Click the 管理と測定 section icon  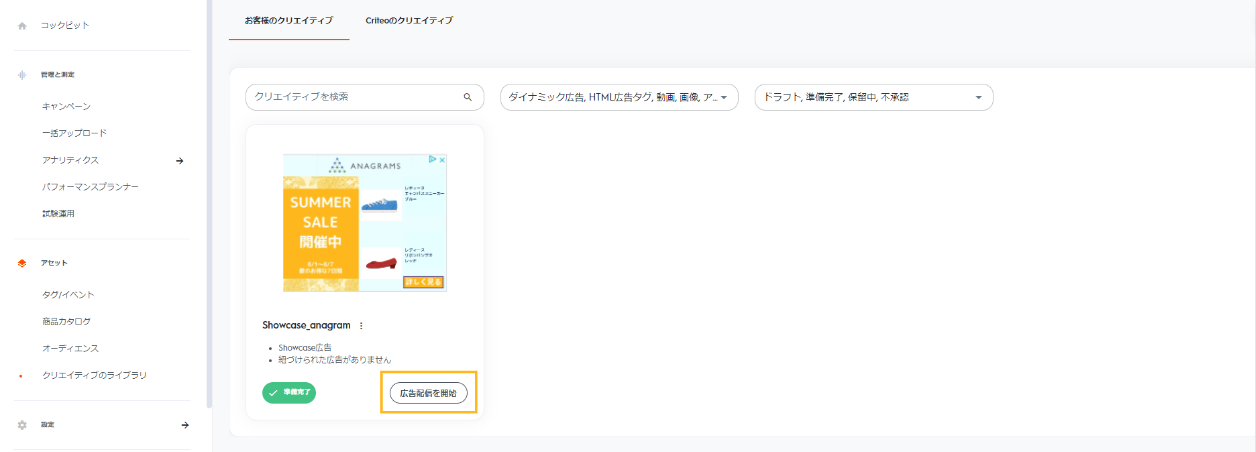[x=22, y=75]
